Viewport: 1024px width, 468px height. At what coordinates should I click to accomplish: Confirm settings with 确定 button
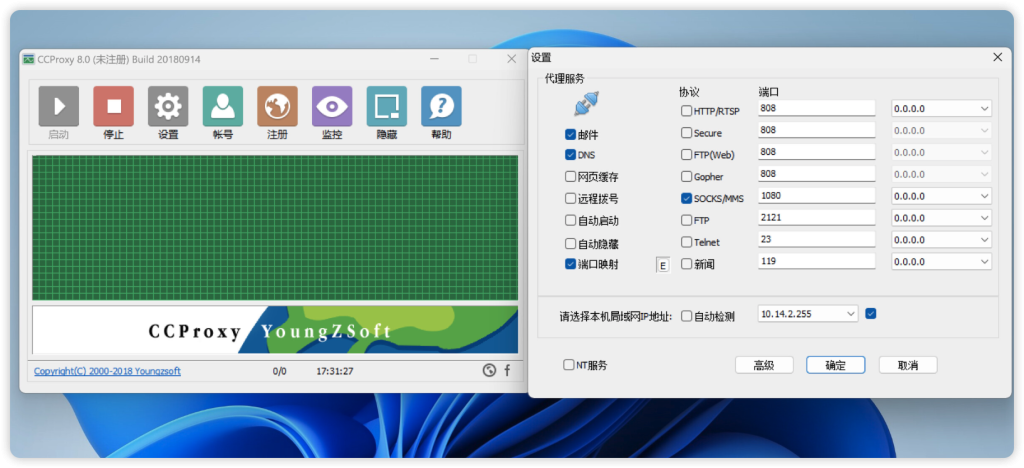coord(836,365)
